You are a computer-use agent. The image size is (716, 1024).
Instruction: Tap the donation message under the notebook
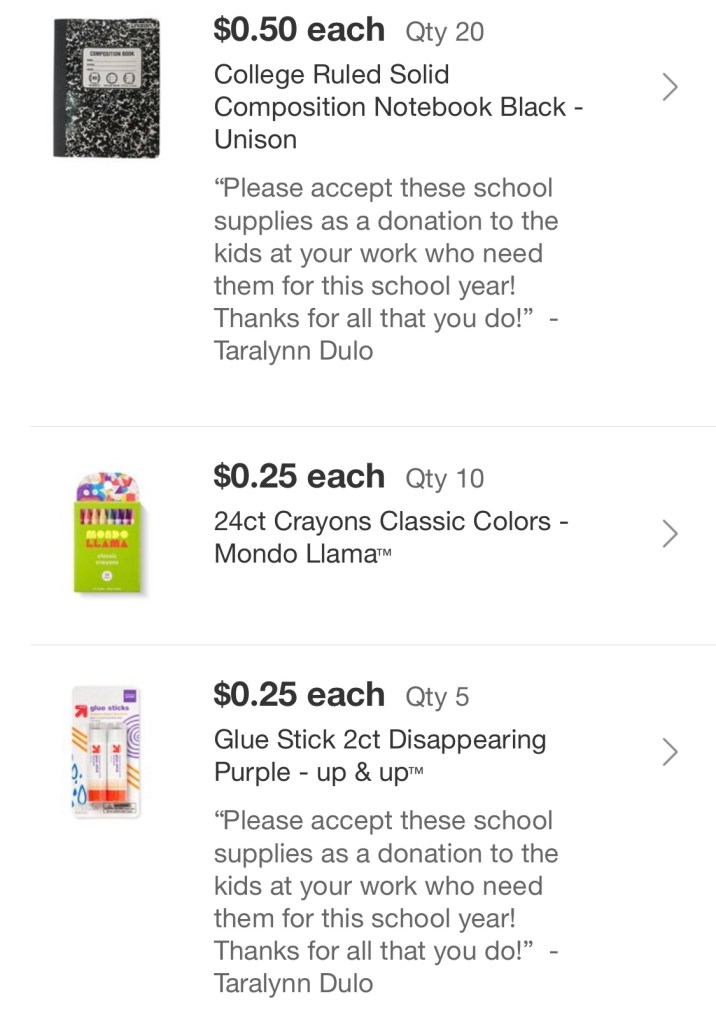385,253
